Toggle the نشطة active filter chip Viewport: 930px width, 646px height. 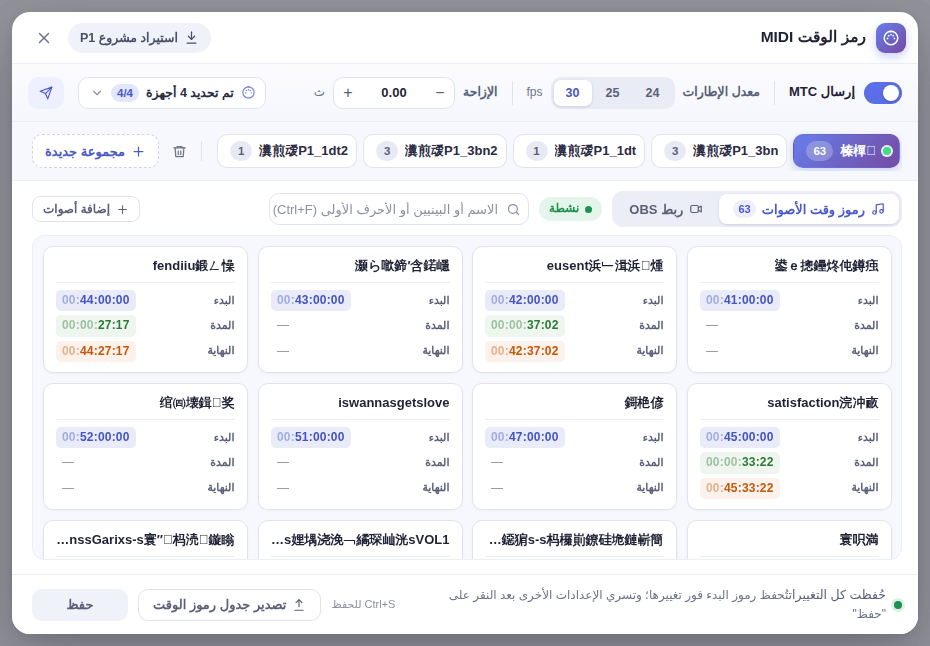(x=570, y=209)
